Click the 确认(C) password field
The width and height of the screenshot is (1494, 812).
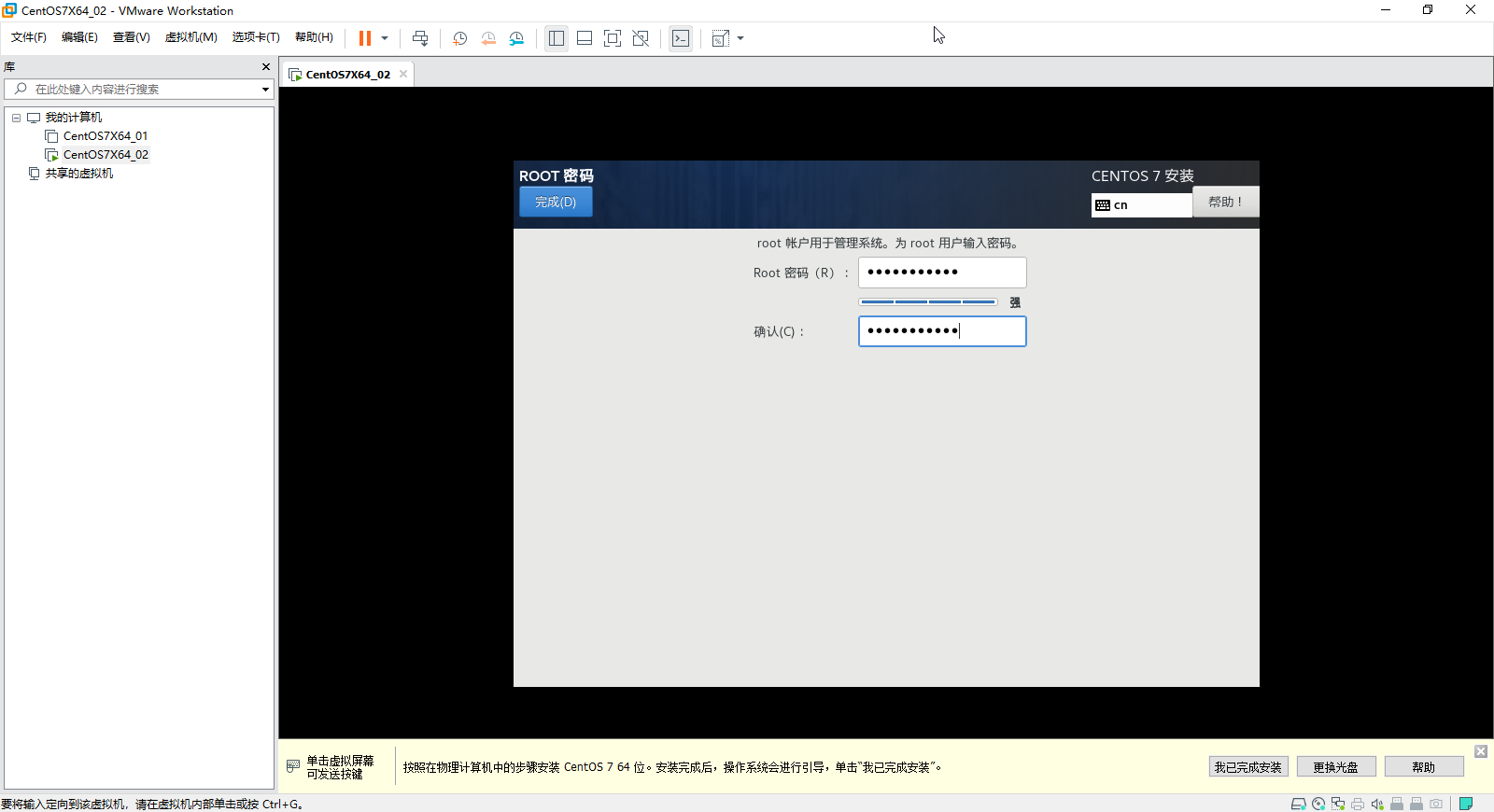[x=942, y=331]
